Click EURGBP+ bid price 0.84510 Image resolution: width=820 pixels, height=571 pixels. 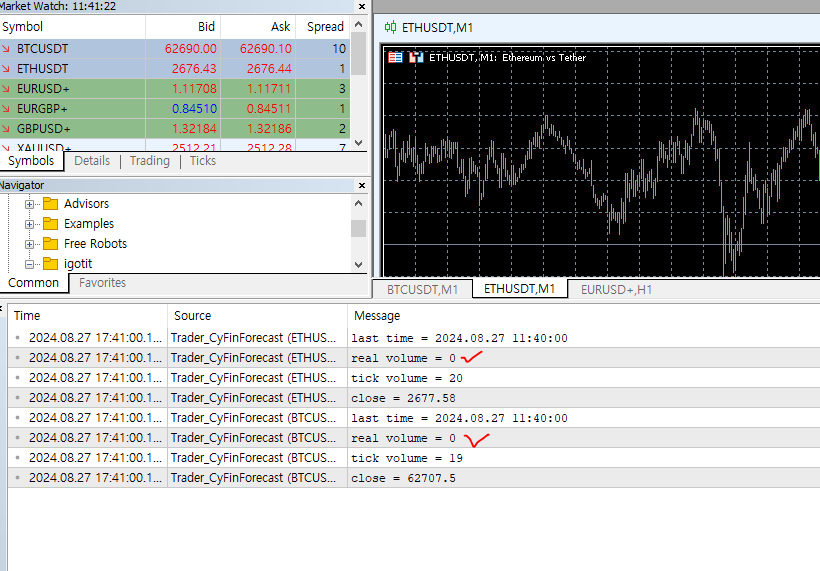[x=194, y=109]
